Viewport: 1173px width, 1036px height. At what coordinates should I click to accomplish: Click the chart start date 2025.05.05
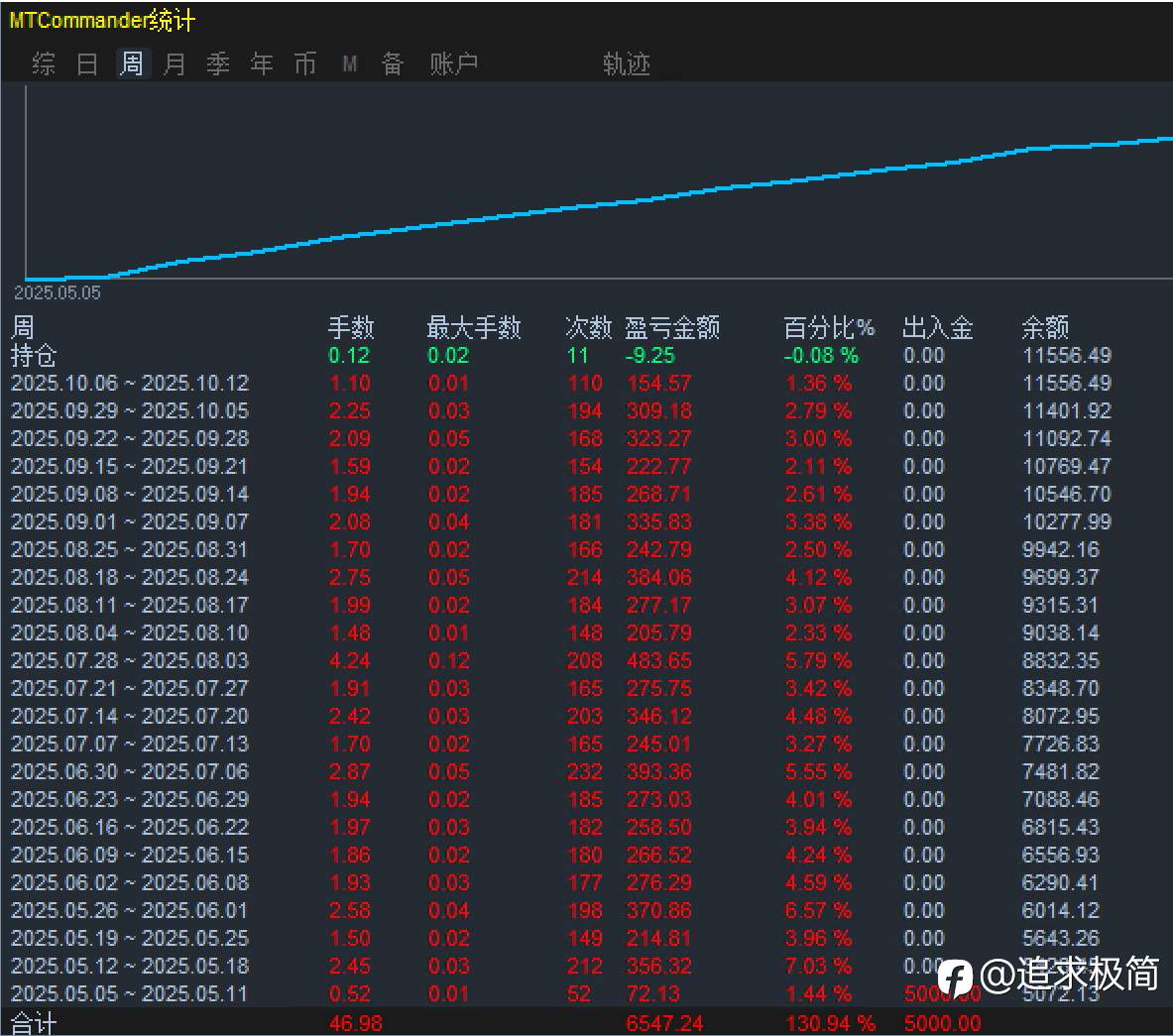[x=57, y=292]
